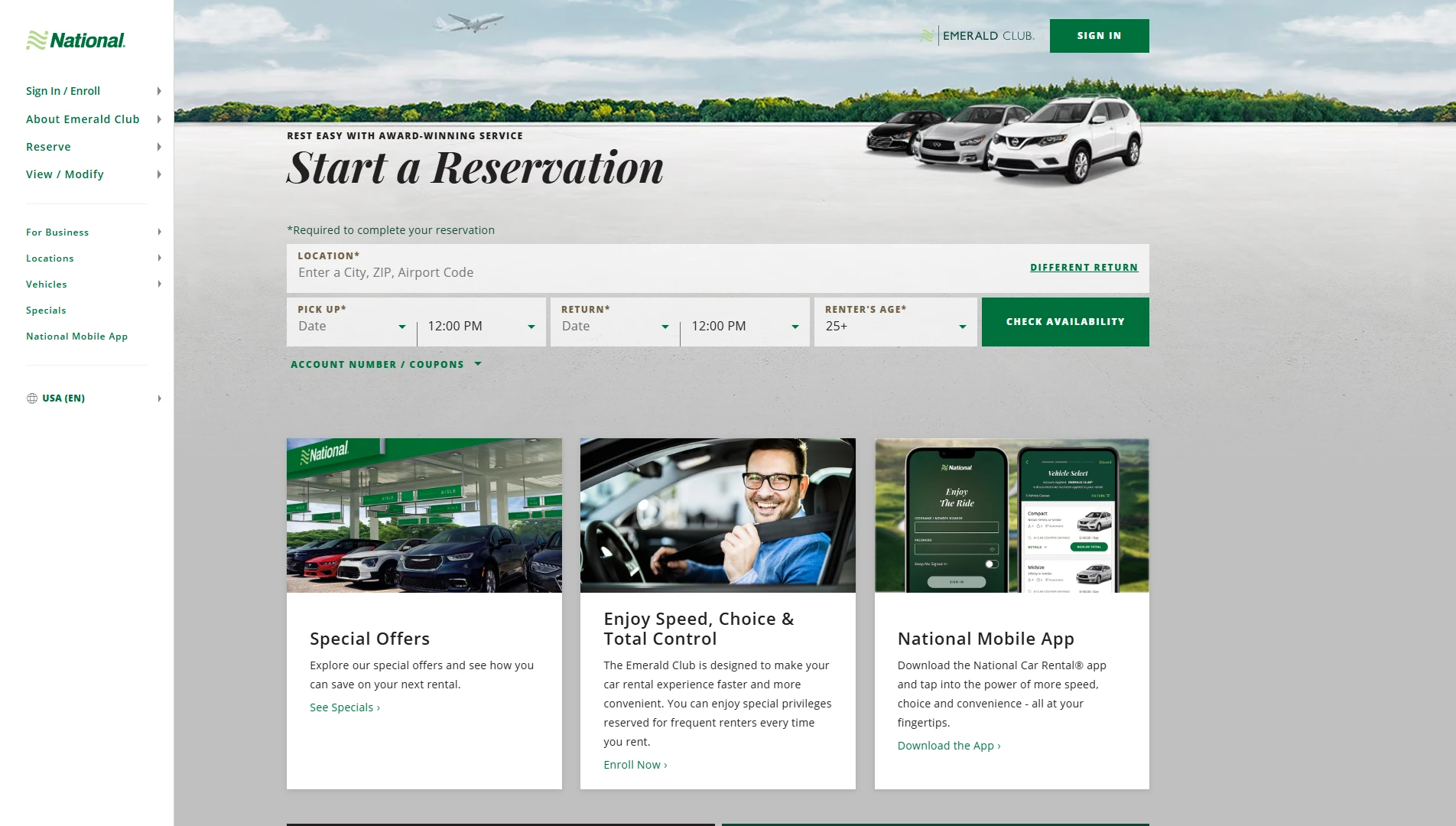Viewport: 1456px width, 826px height.
Task: Click the National Mobile App card heading
Action: (x=986, y=639)
